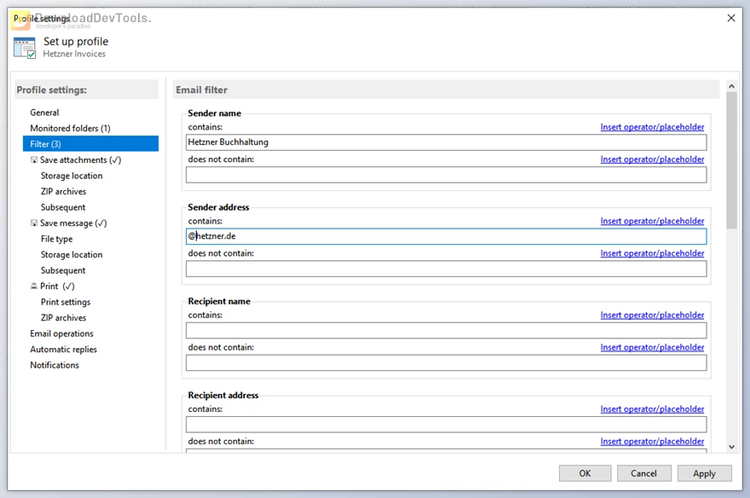Viewport: 750px width, 498px height.
Task: Insert operator for Sender name contains
Action: pos(652,127)
